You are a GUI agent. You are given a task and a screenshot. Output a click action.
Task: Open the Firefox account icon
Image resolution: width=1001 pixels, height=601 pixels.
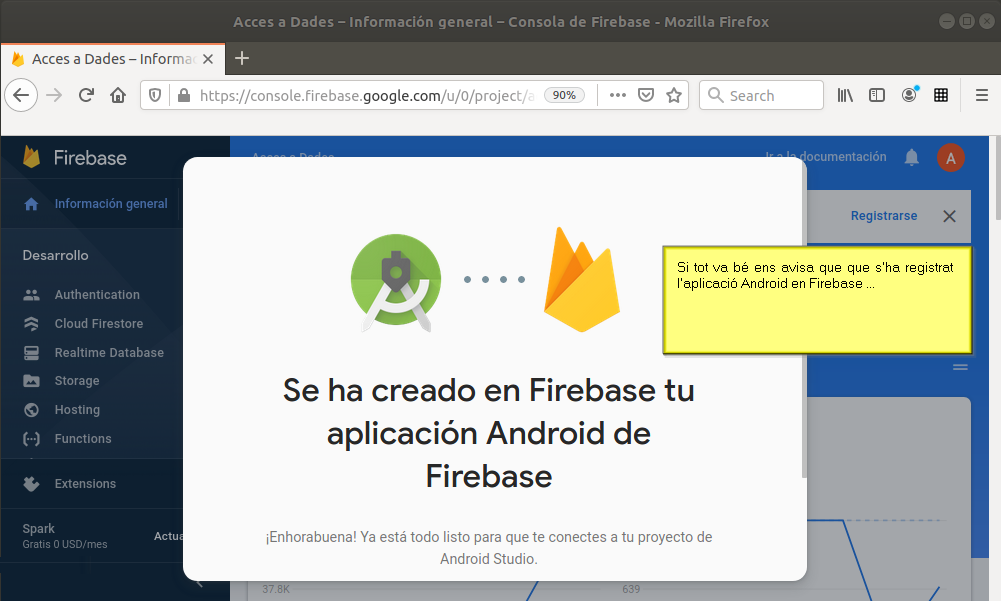tap(909, 95)
